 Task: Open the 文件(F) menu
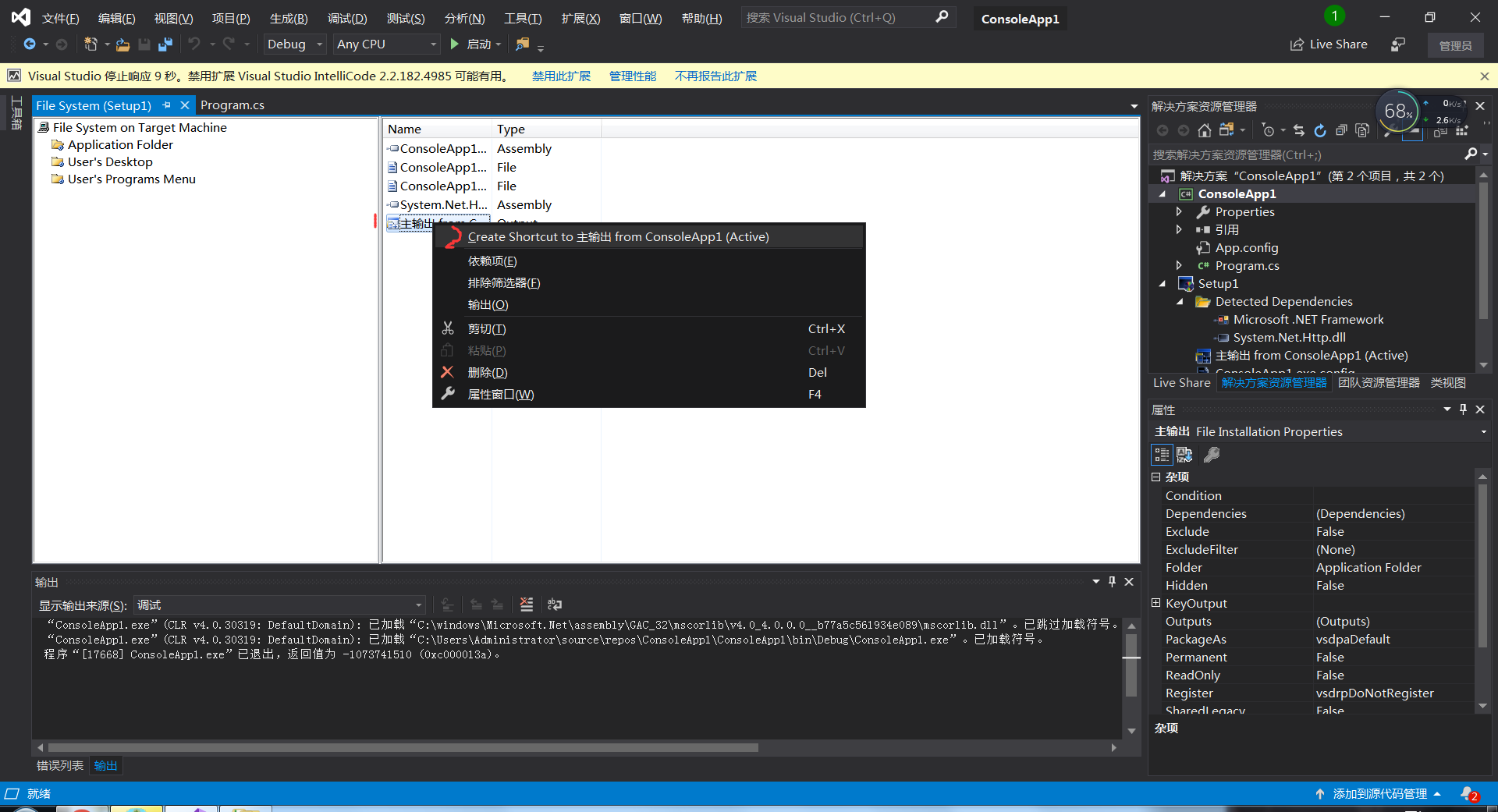point(60,18)
